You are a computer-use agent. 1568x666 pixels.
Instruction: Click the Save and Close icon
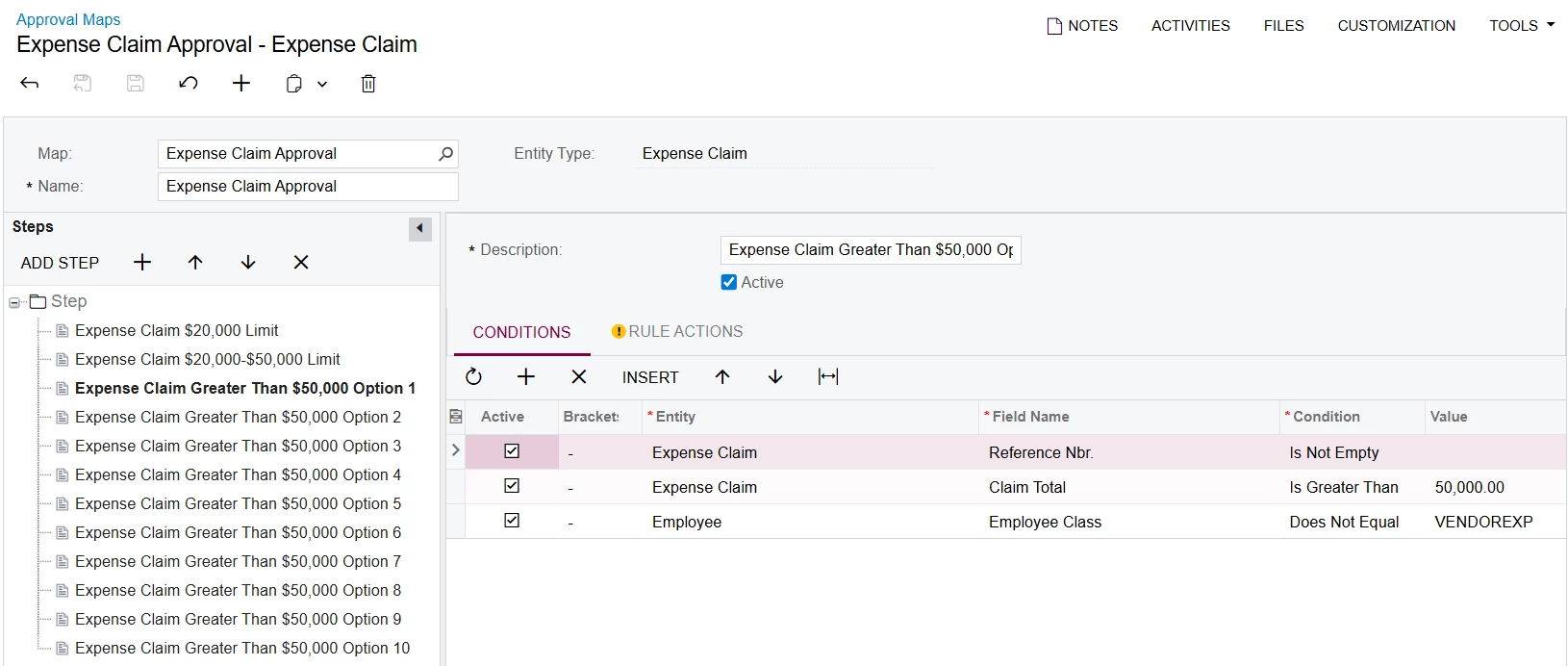[x=83, y=84]
